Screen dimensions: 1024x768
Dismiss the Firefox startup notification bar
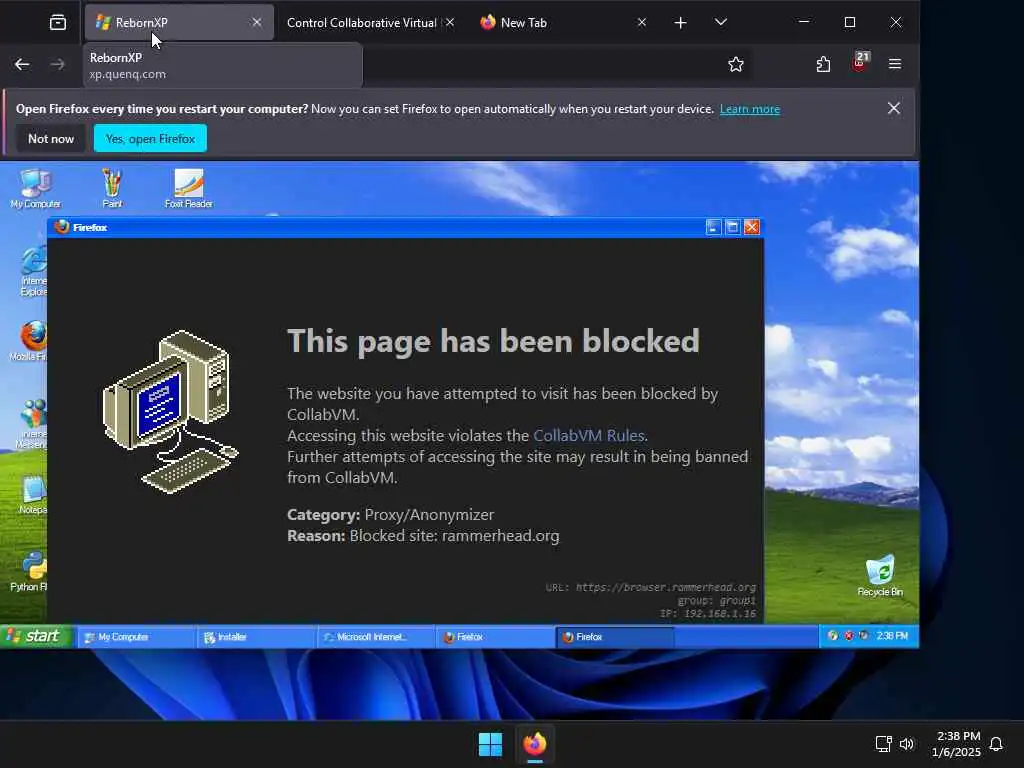893,108
